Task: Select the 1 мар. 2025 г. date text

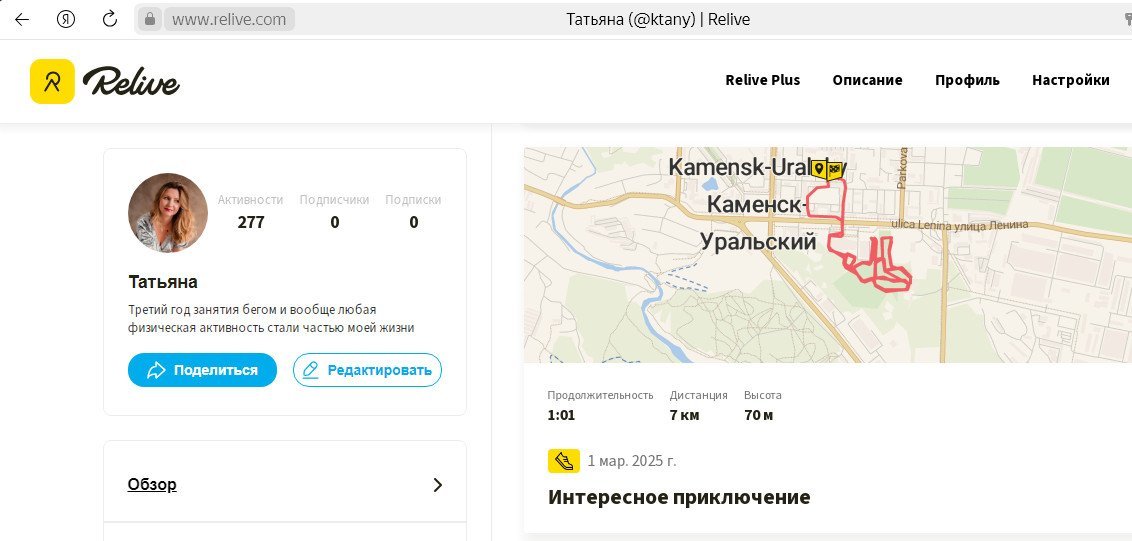Action: coord(632,461)
